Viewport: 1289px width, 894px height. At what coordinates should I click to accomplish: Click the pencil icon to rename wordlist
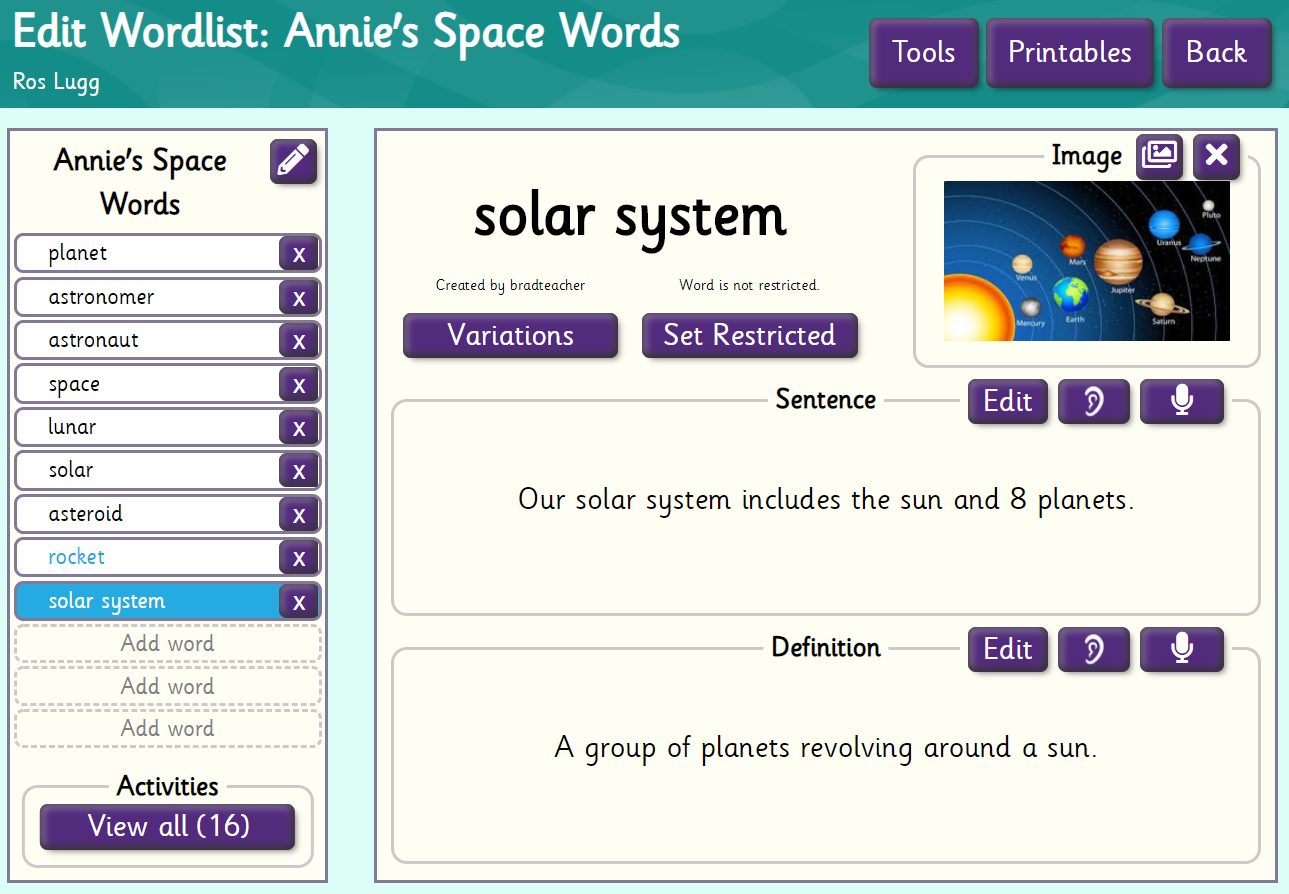tap(293, 161)
